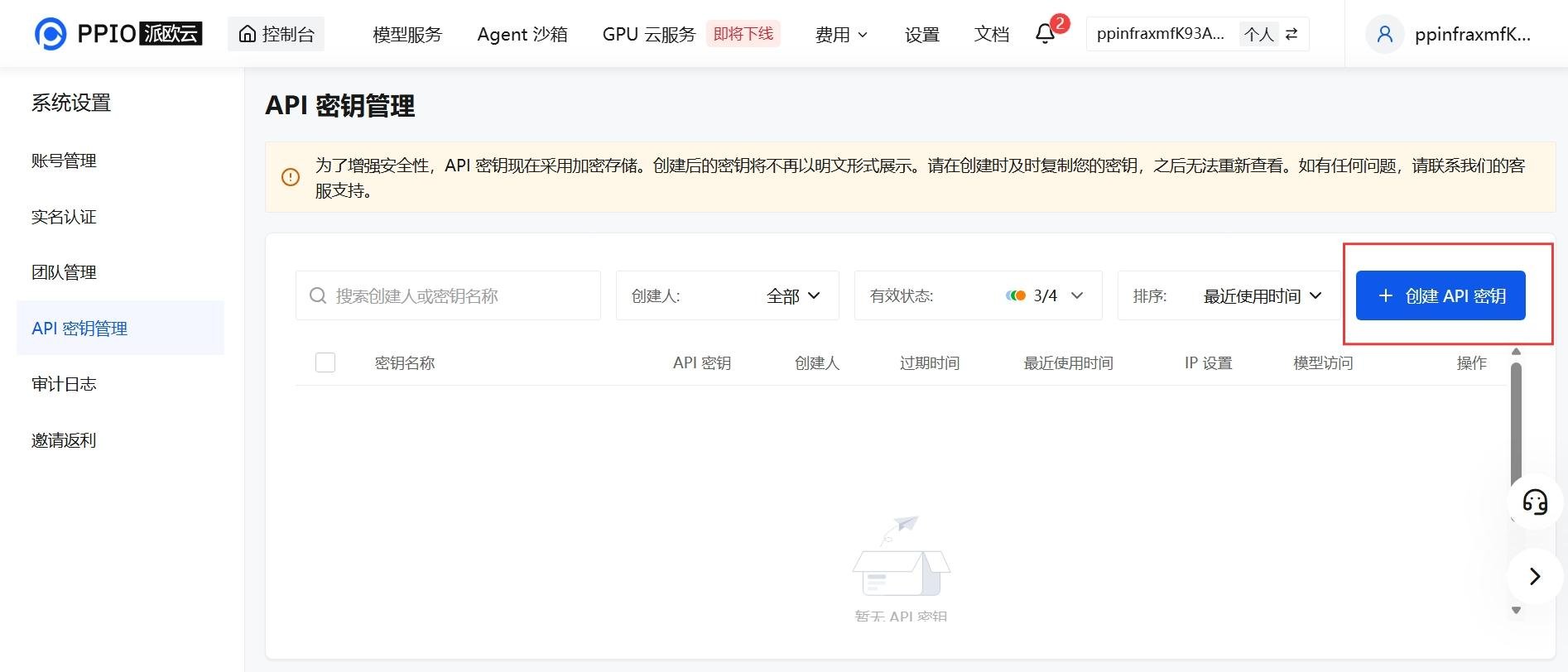Click the search magnifier icon
The image size is (1568, 672).
(318, 295)
